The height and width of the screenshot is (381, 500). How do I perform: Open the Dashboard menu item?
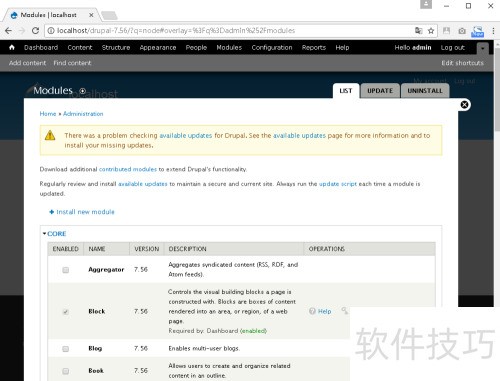pos(41,47)
